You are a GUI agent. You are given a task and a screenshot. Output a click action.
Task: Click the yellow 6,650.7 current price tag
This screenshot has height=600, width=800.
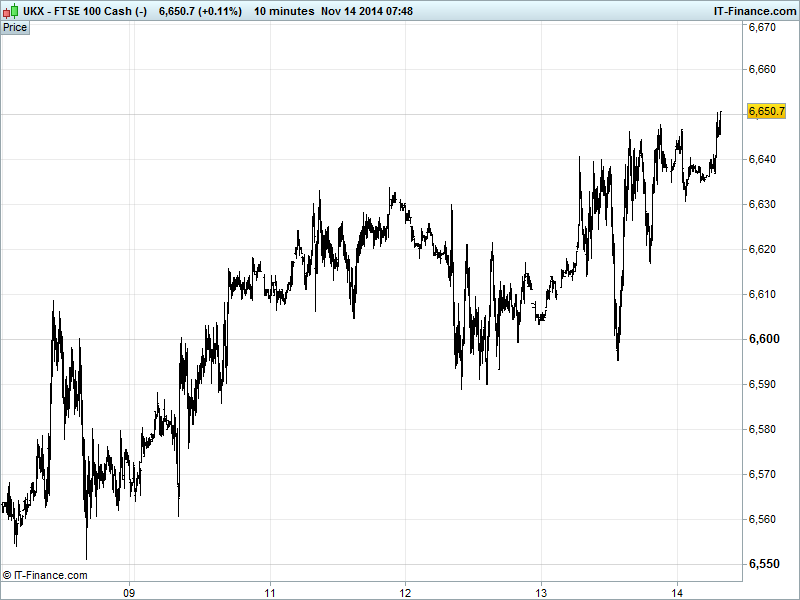point(767,111)
